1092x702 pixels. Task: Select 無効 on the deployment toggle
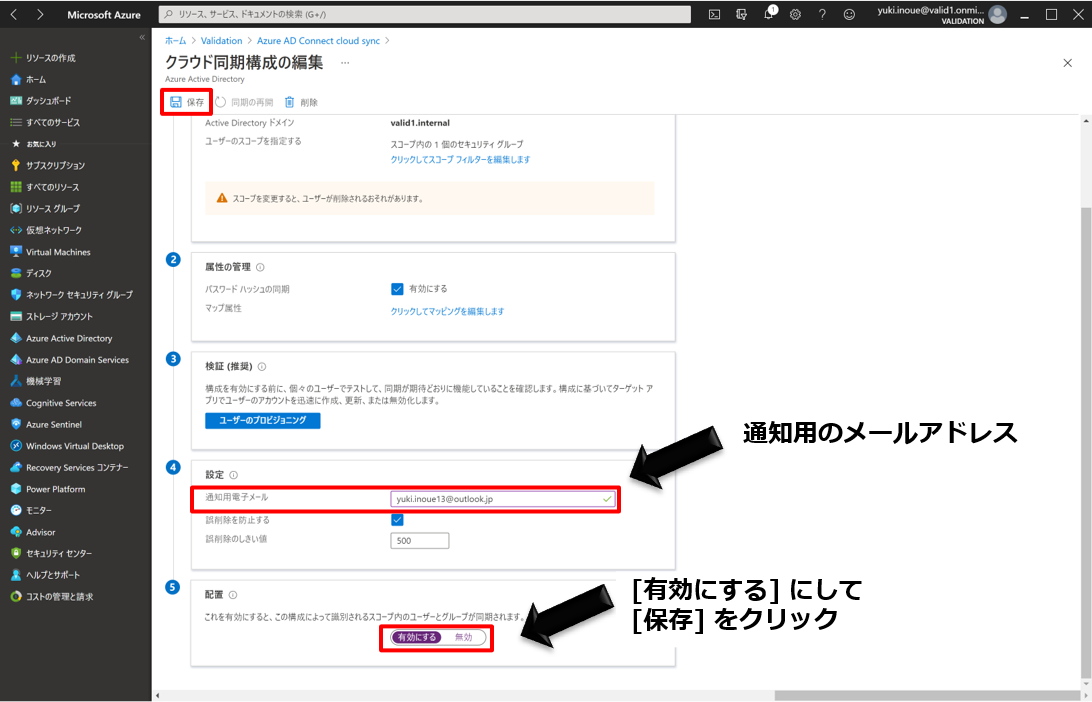[x=463, y=637]
